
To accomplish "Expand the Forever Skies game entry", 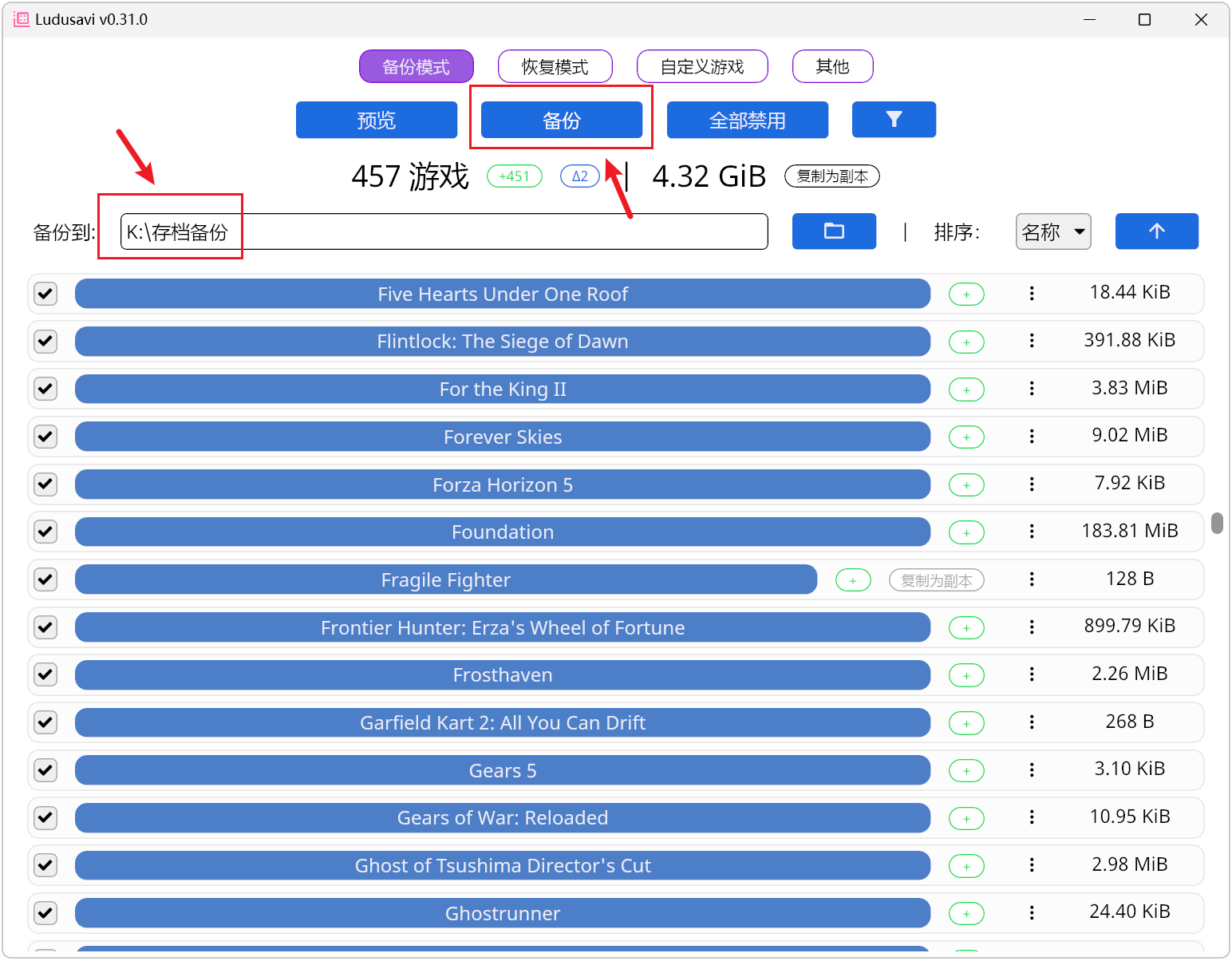I will 503,437.
